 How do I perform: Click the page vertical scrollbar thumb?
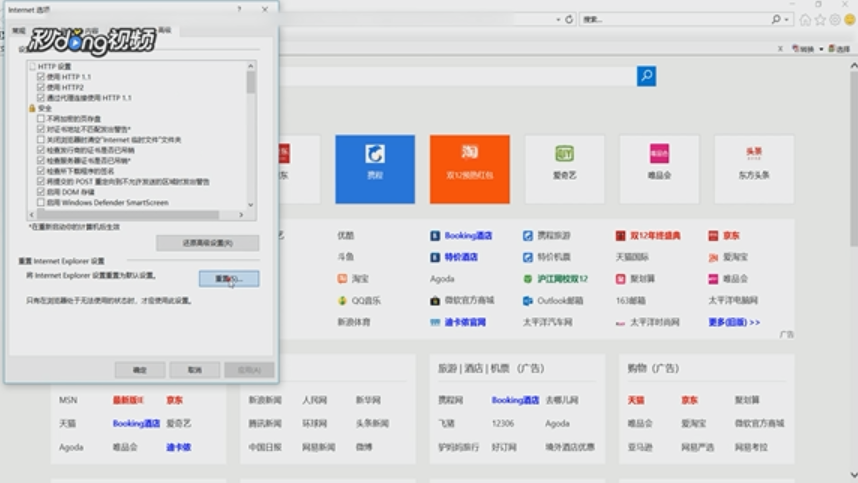pos(854,159)
